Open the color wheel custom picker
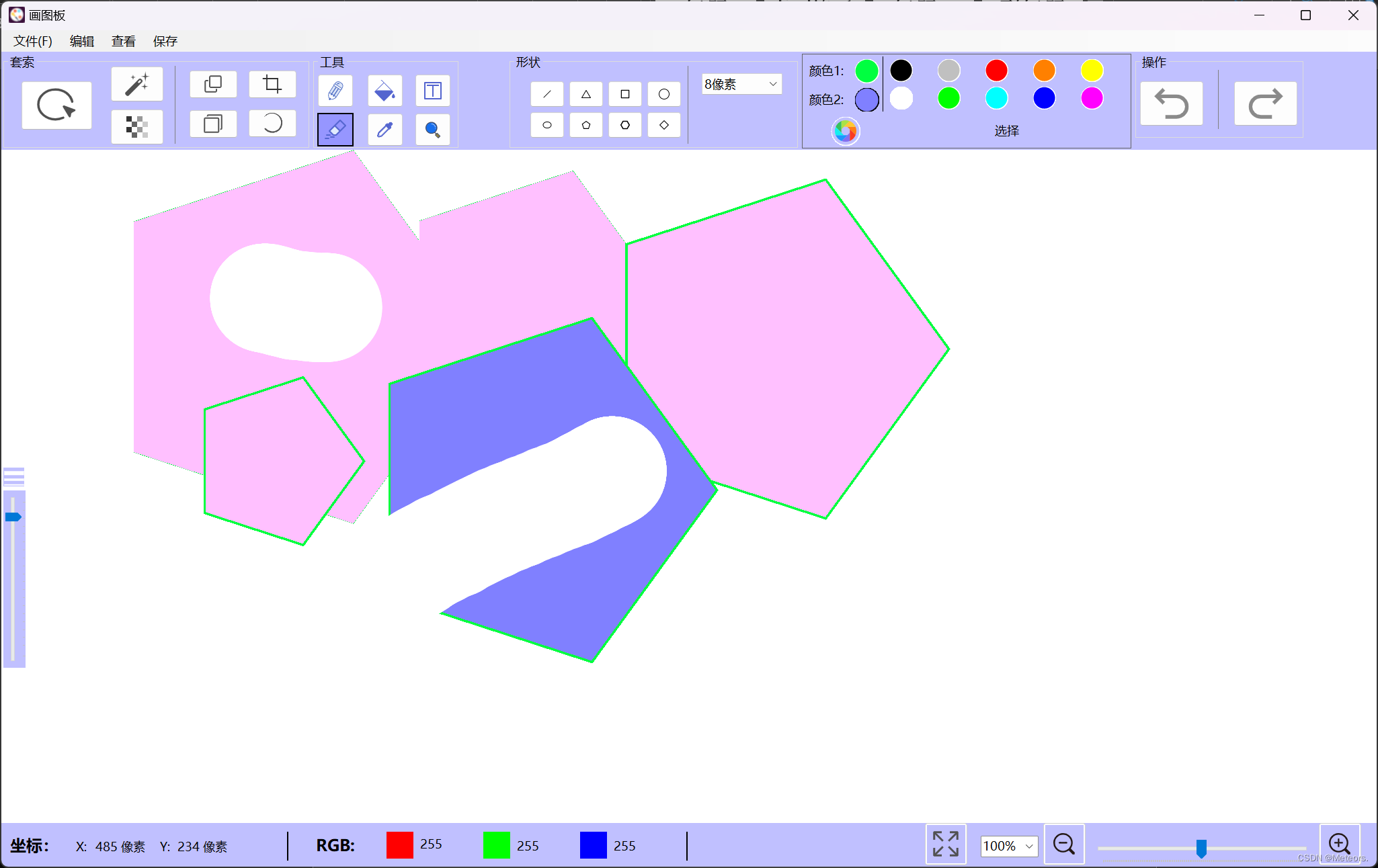 pyautogui.click(x=845, y=130)
